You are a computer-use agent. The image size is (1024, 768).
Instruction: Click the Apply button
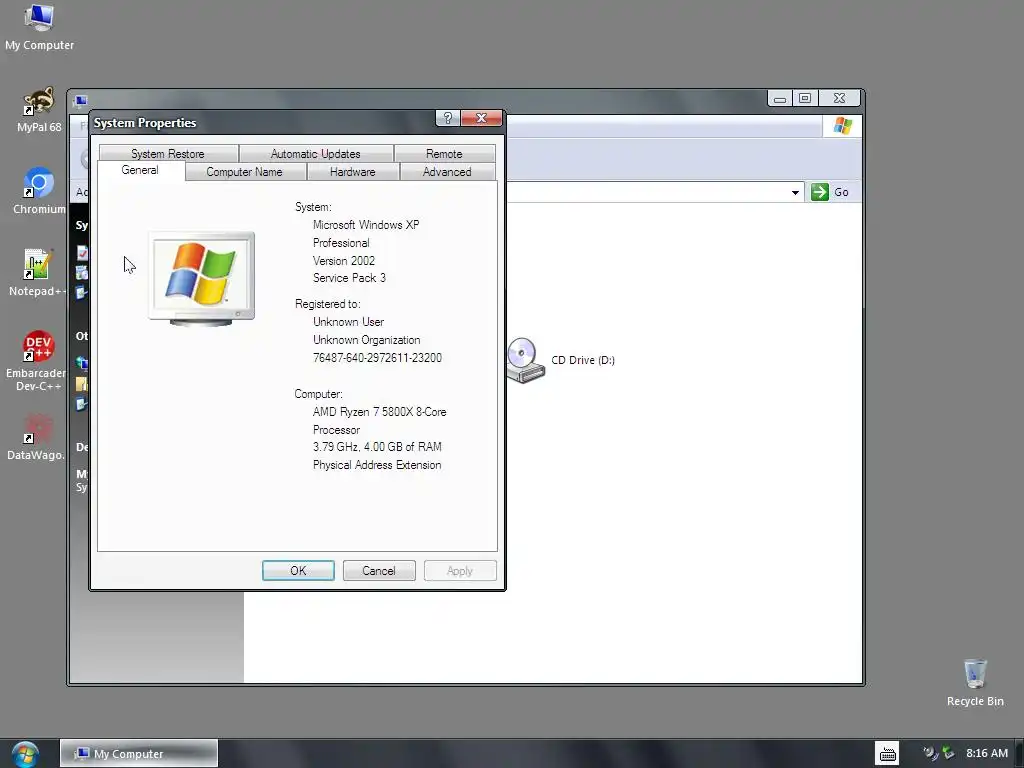[460, 570]
